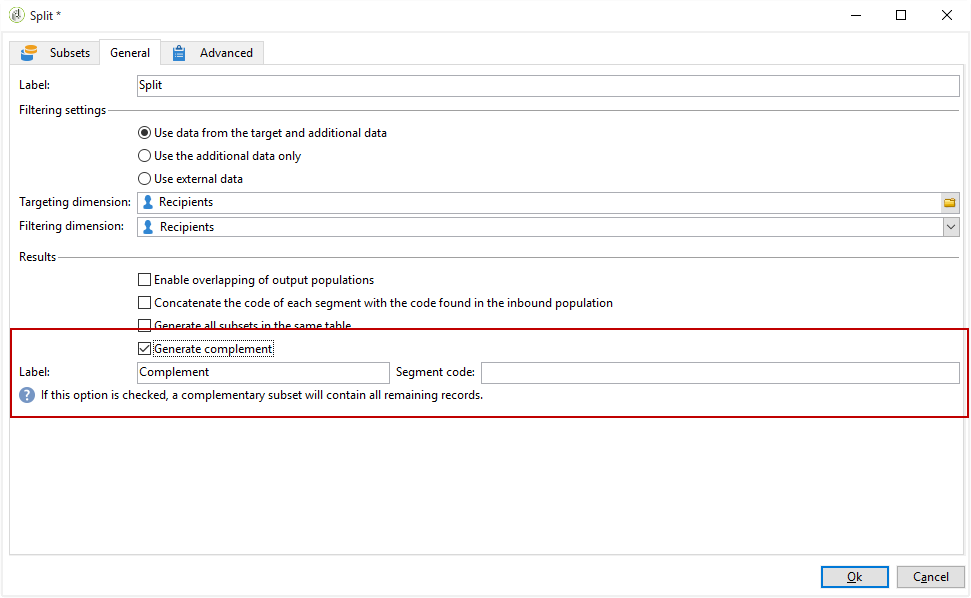Confirm with the Ok button
This screenshot has width=971, height=598.
point(855,577)
